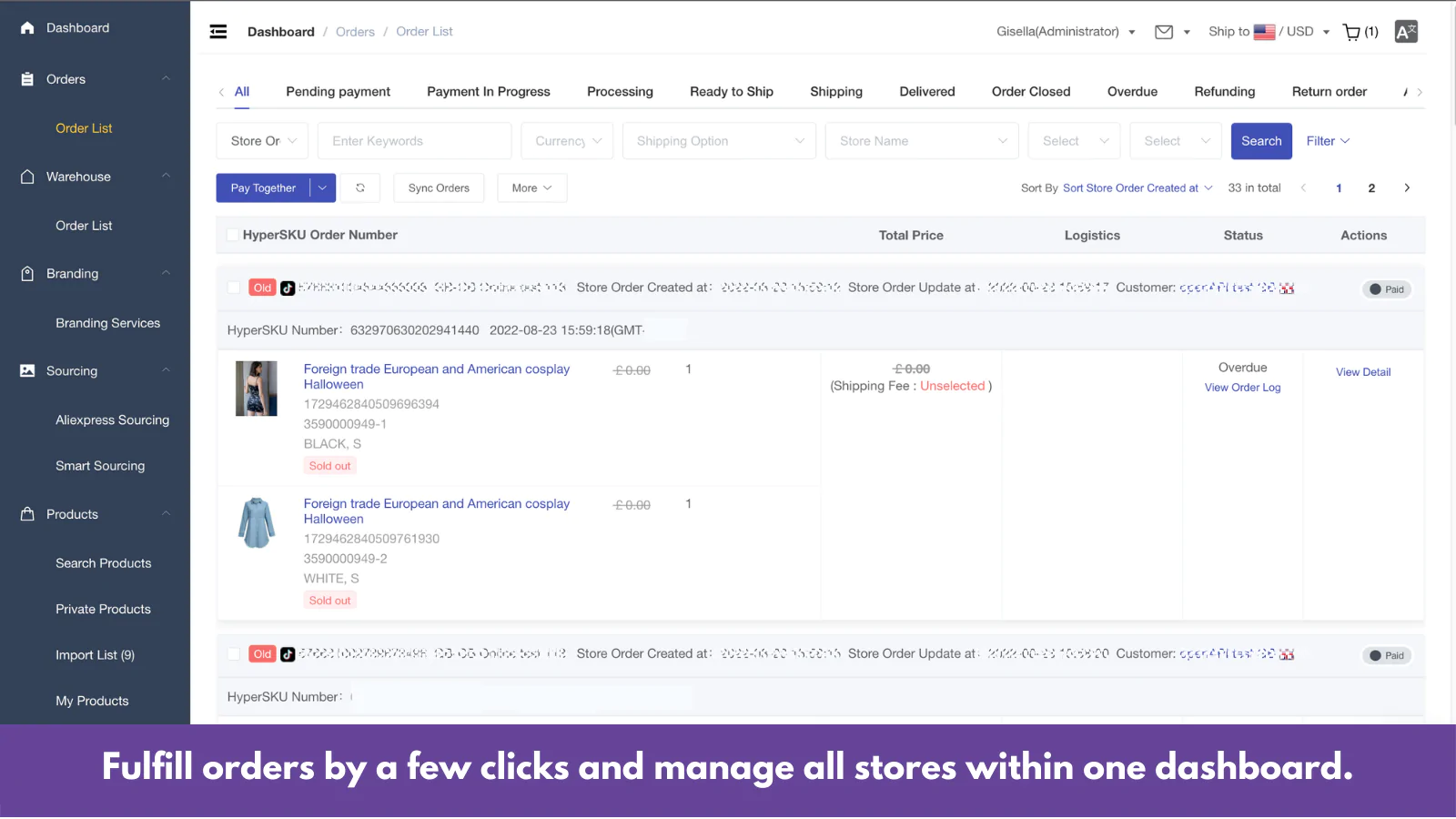The height and width of the screenshot is (819, 1456).
Task: Open the Shipping Option dropdown
Action: (x=719, y=141)
